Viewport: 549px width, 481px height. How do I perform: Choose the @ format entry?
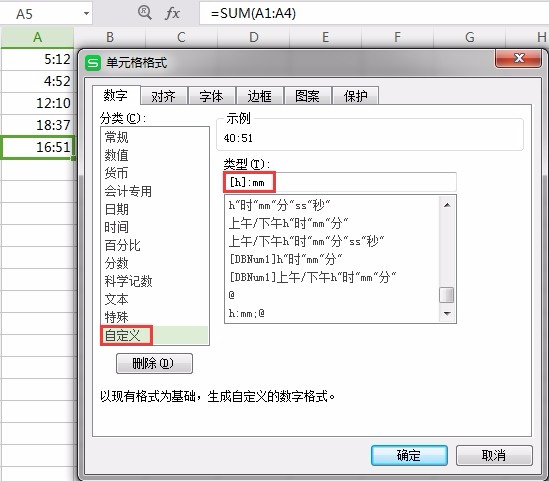tap(332, 295)
